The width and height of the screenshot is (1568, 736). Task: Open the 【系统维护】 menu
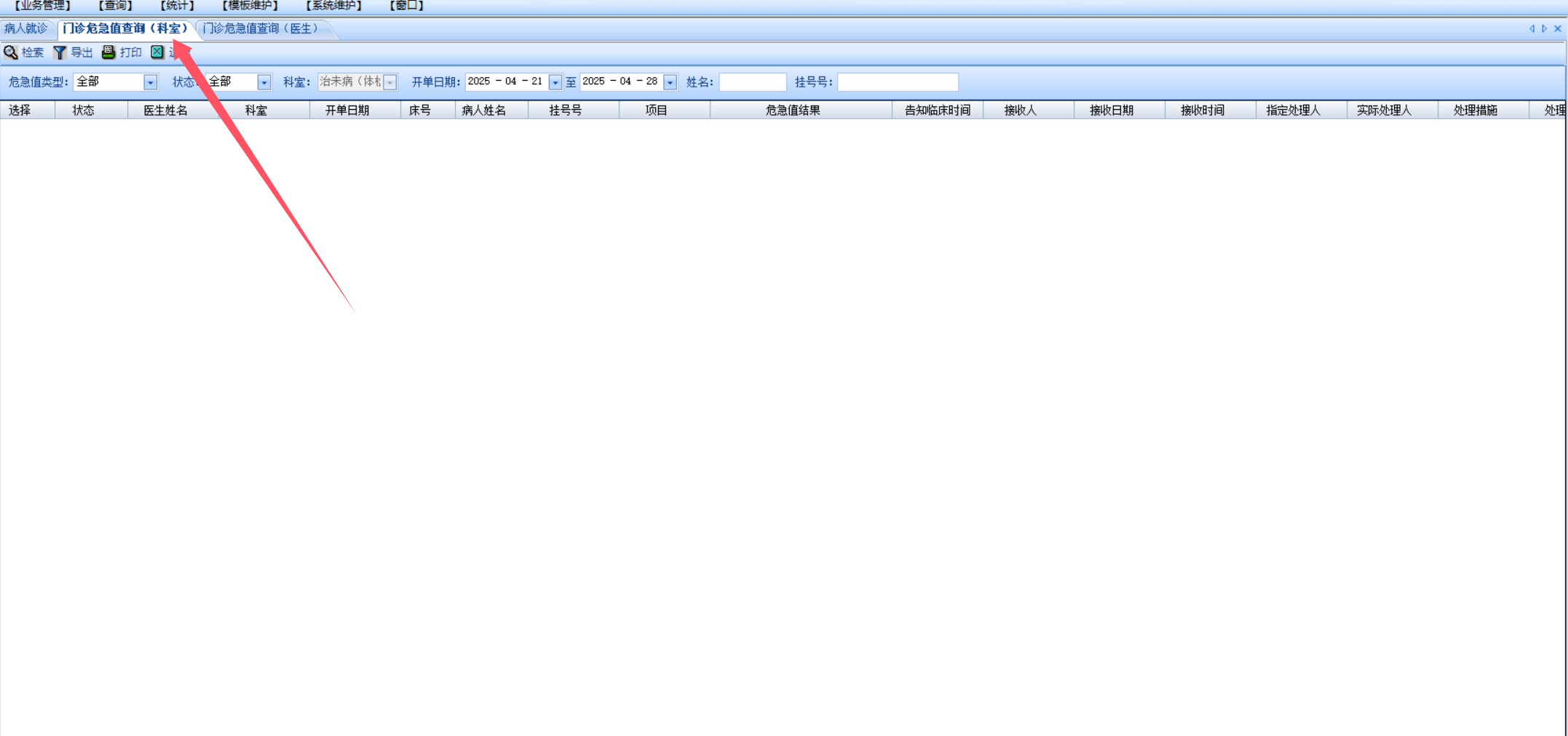click(x=334, y=6)
